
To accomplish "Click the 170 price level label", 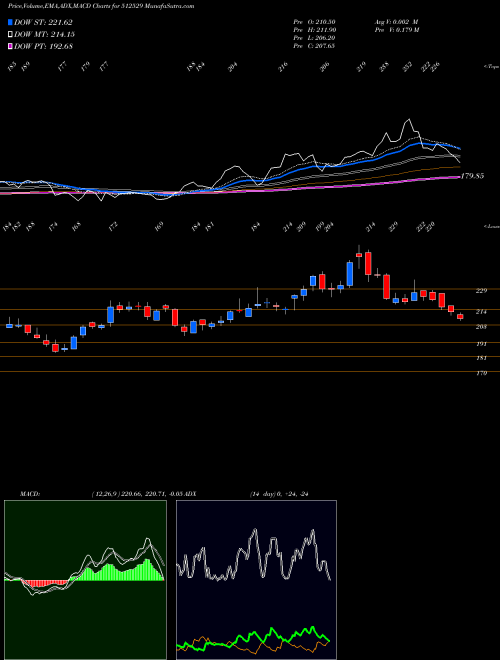I will (482, 373).
